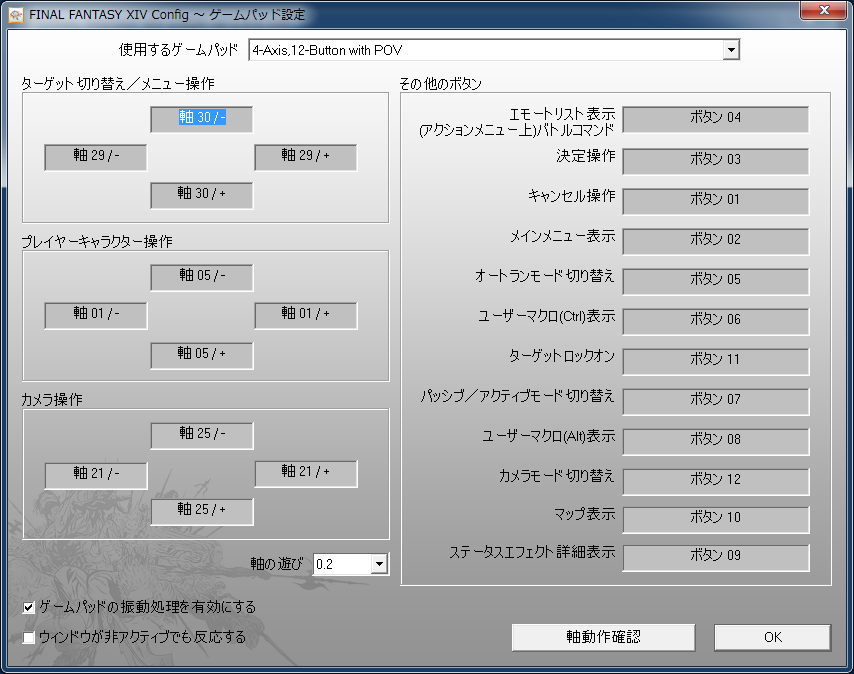Select the 軸 21 / + camera field
The image size is (854, 674).
306,473
